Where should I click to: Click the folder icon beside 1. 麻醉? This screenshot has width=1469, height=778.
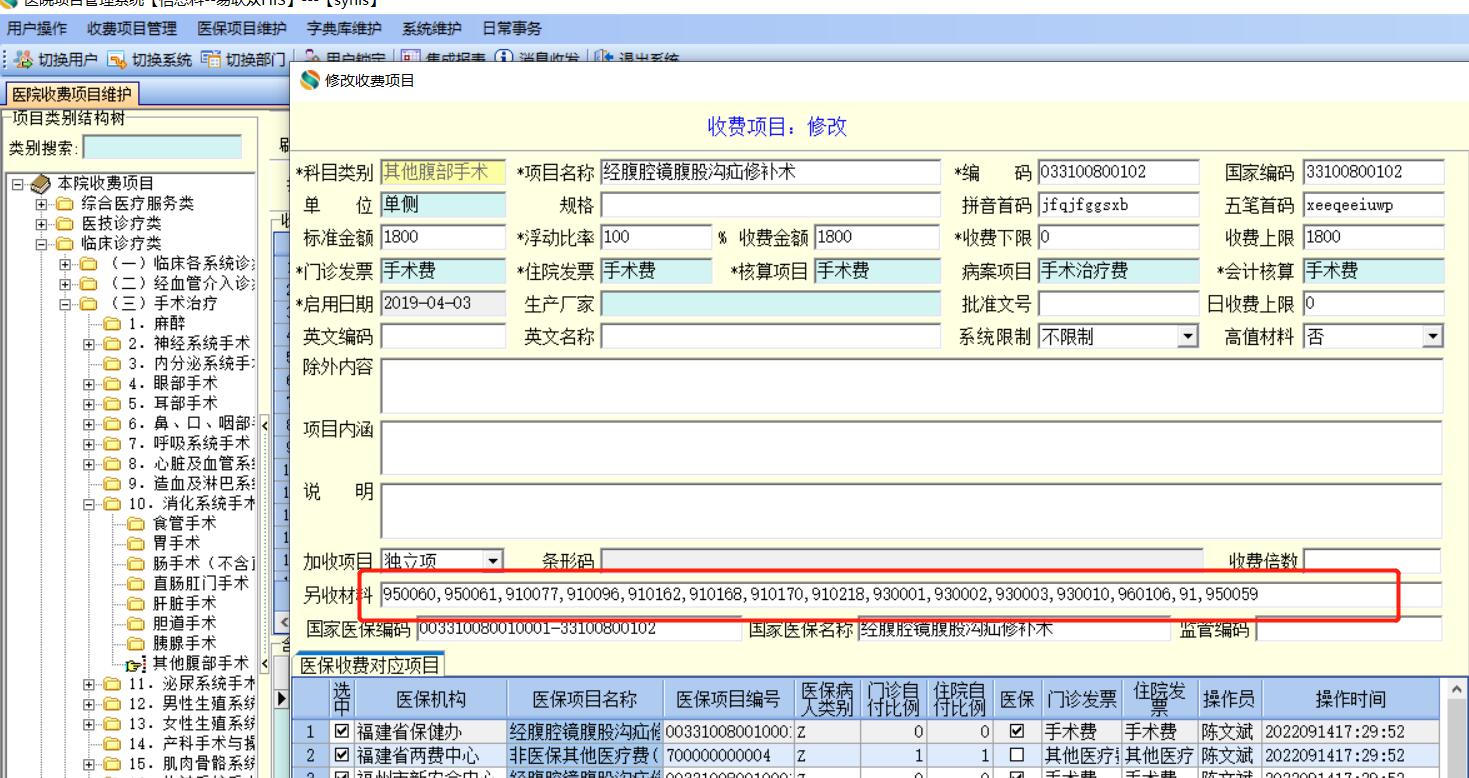point(113,323)
